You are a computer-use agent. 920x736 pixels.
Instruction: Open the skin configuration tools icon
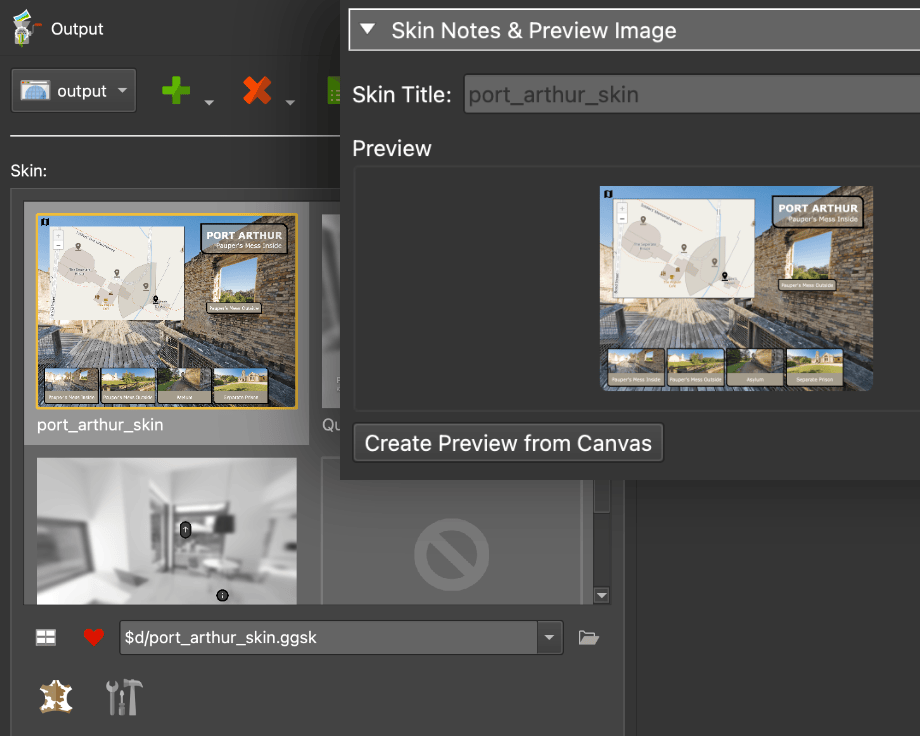click(122, 696)
